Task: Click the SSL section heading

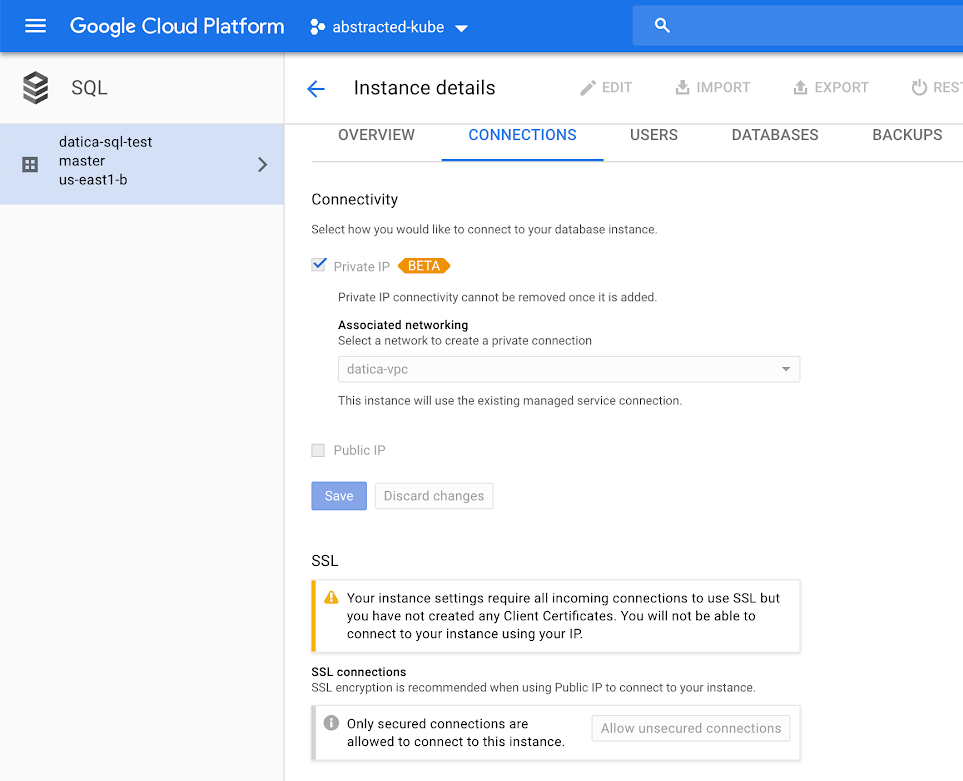Action: (x=325, y=561)
